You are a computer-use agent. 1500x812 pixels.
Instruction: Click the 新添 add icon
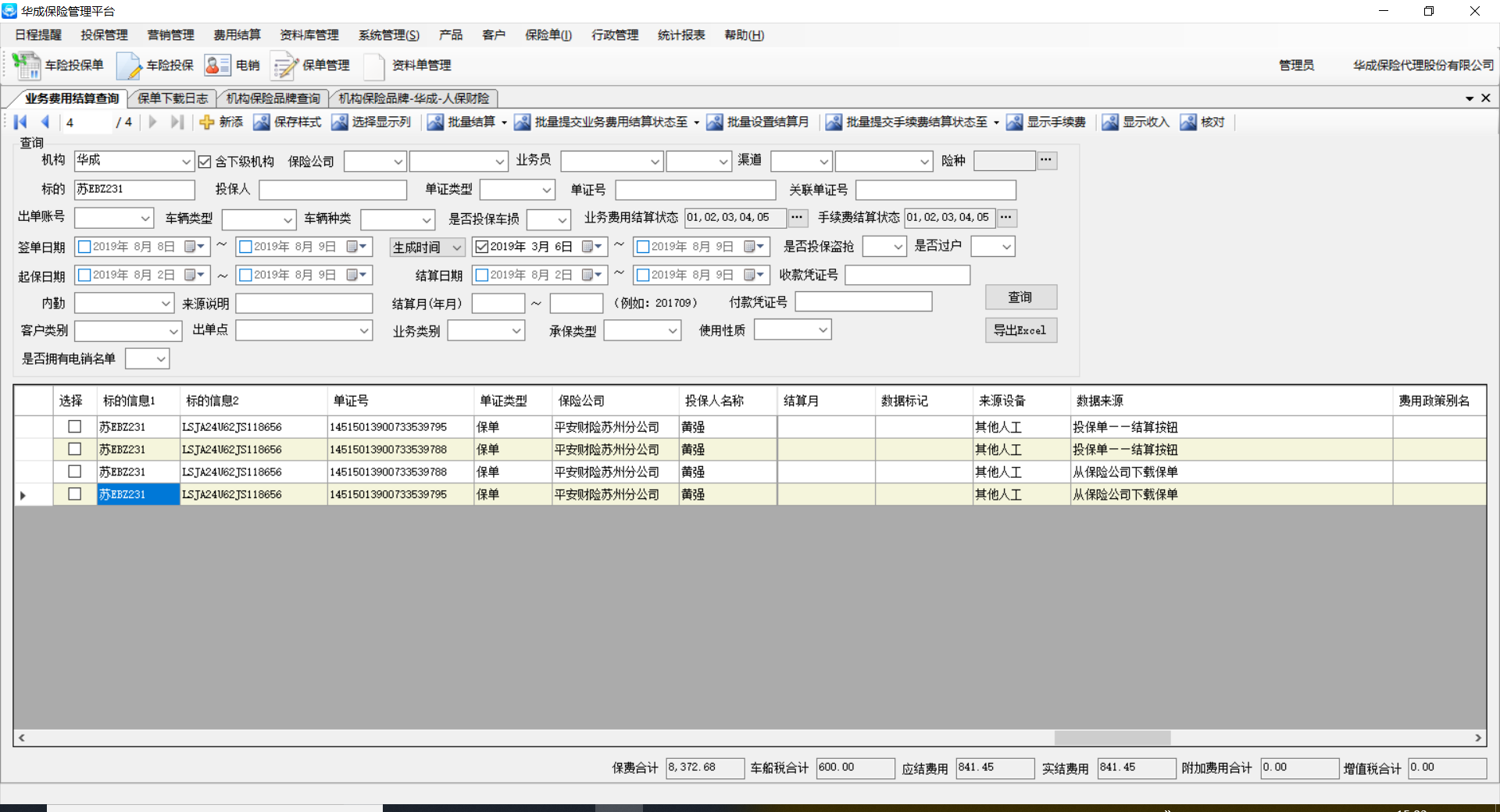point(207,122)
